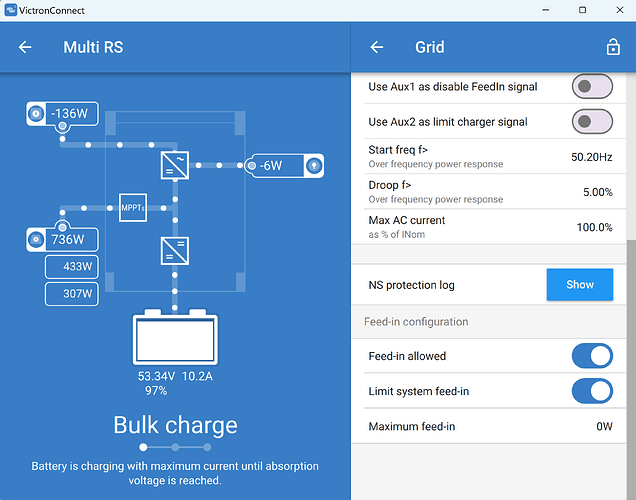This screenshot has width=636, height=500.
Task: Click the Droop f> label
Action: [x=390, y=185]
